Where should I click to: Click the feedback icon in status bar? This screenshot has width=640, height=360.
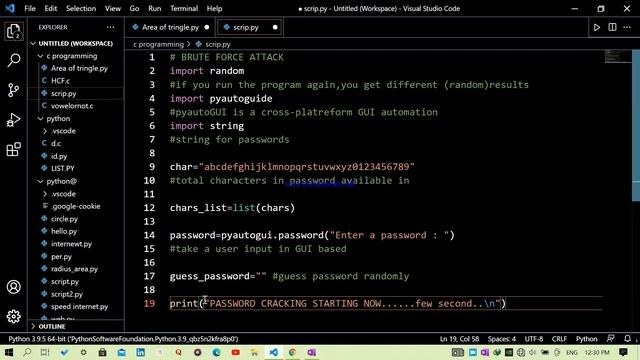pos(611,339)
